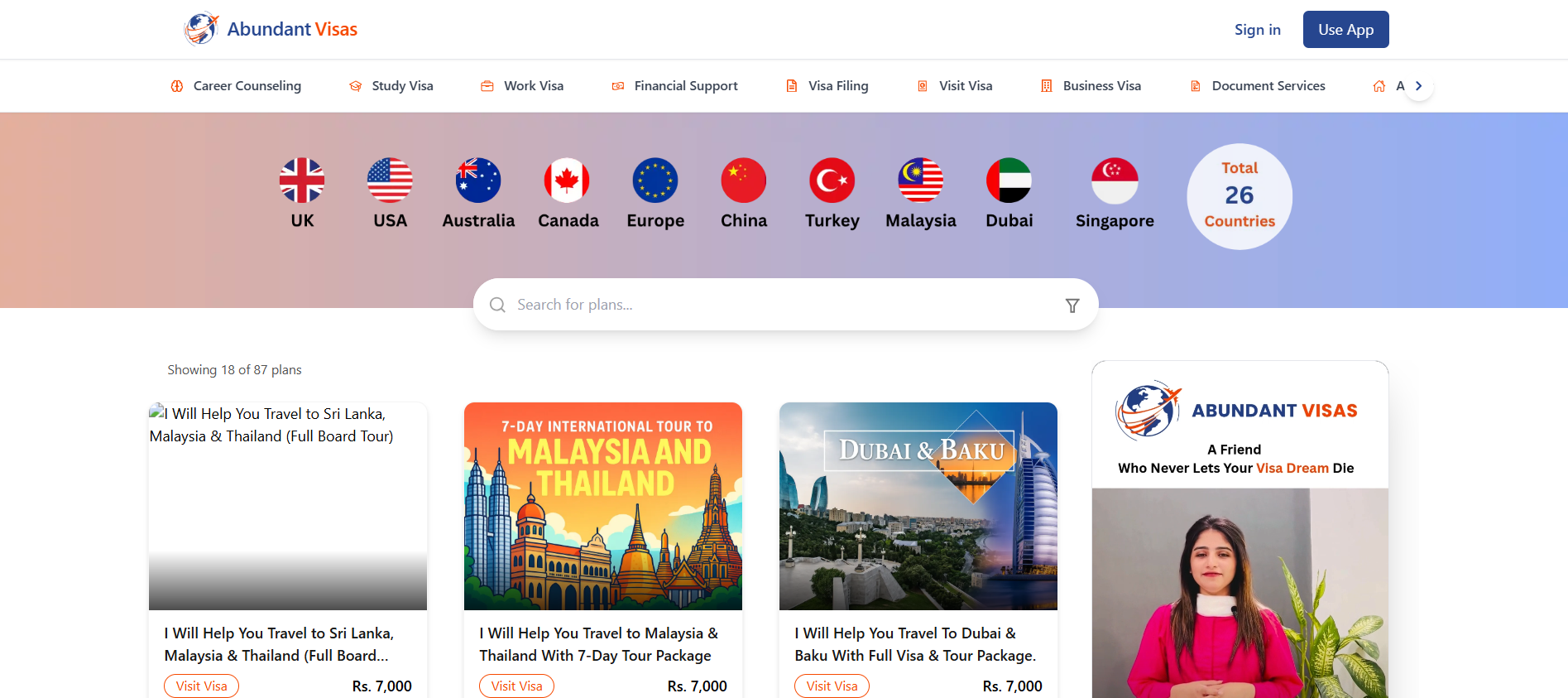Screen dimensions: 1568x698
Task: Click the Work Visa briefcase icon
Action: pos(487,86)
